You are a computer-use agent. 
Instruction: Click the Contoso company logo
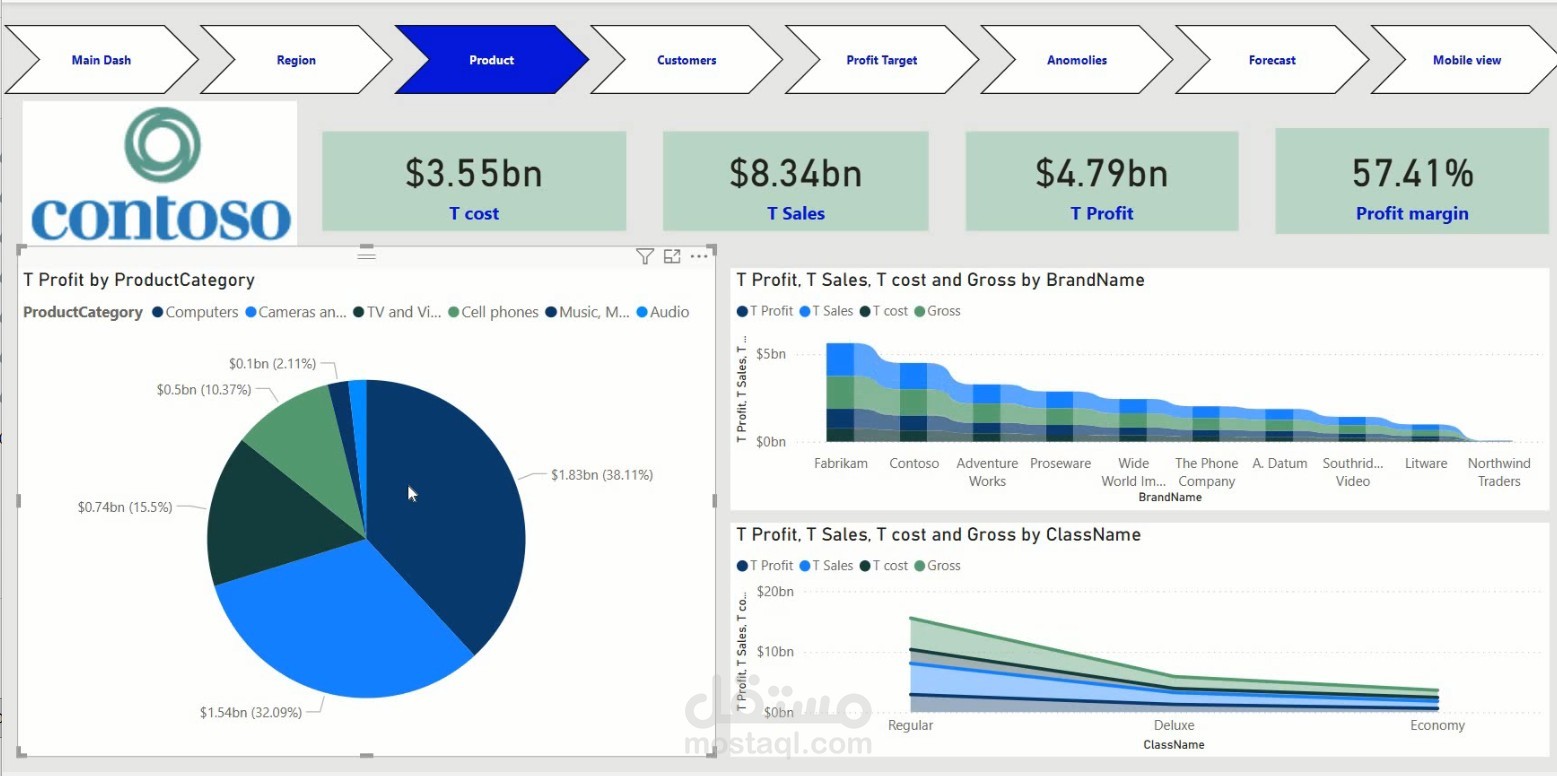158,170
